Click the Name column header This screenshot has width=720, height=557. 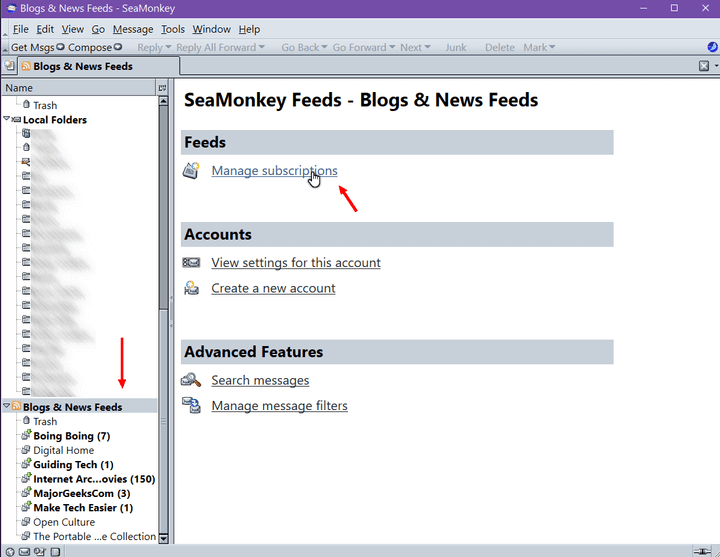coord(79,88)
